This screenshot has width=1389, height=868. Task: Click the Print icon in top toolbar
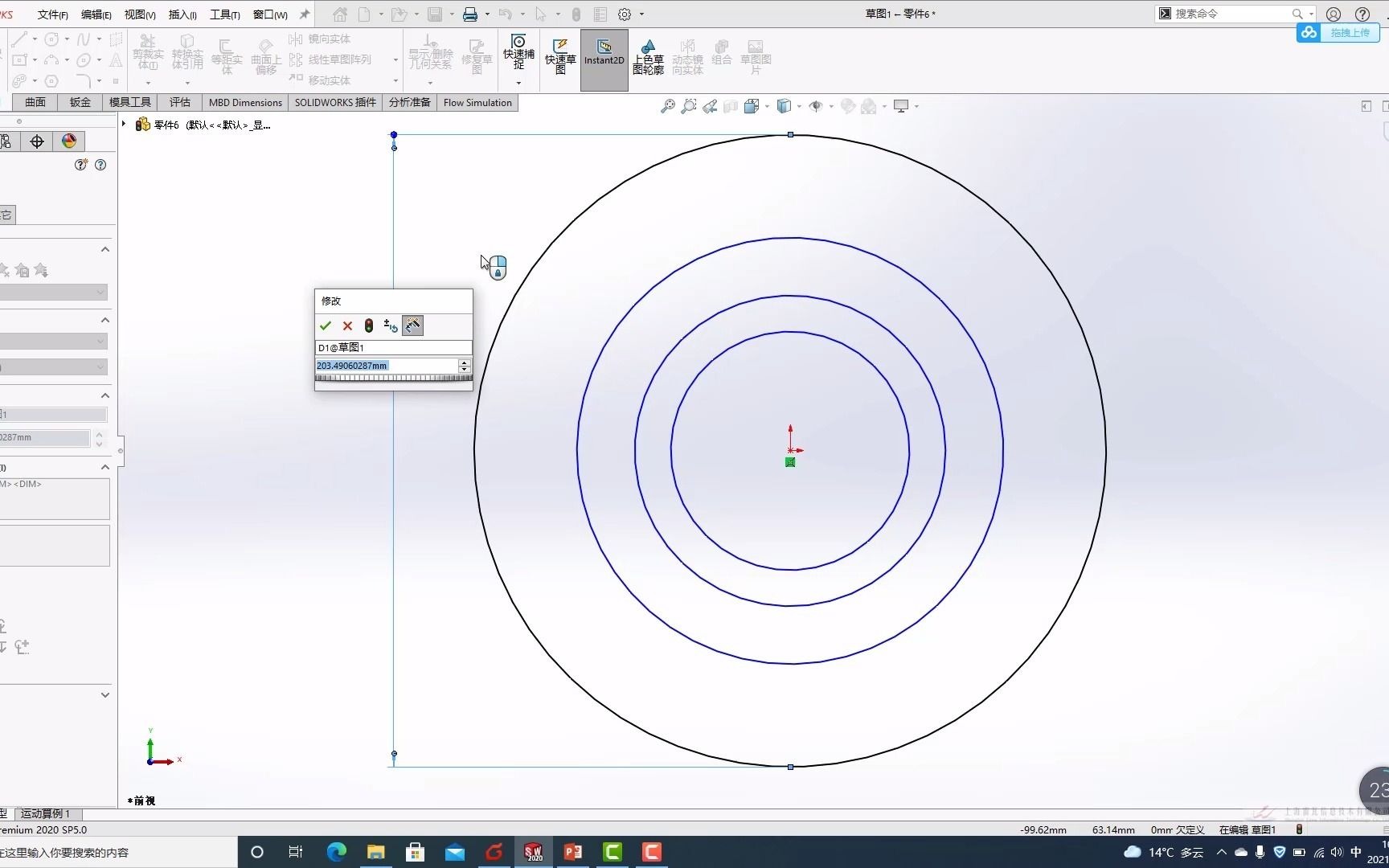pos(470,14)
